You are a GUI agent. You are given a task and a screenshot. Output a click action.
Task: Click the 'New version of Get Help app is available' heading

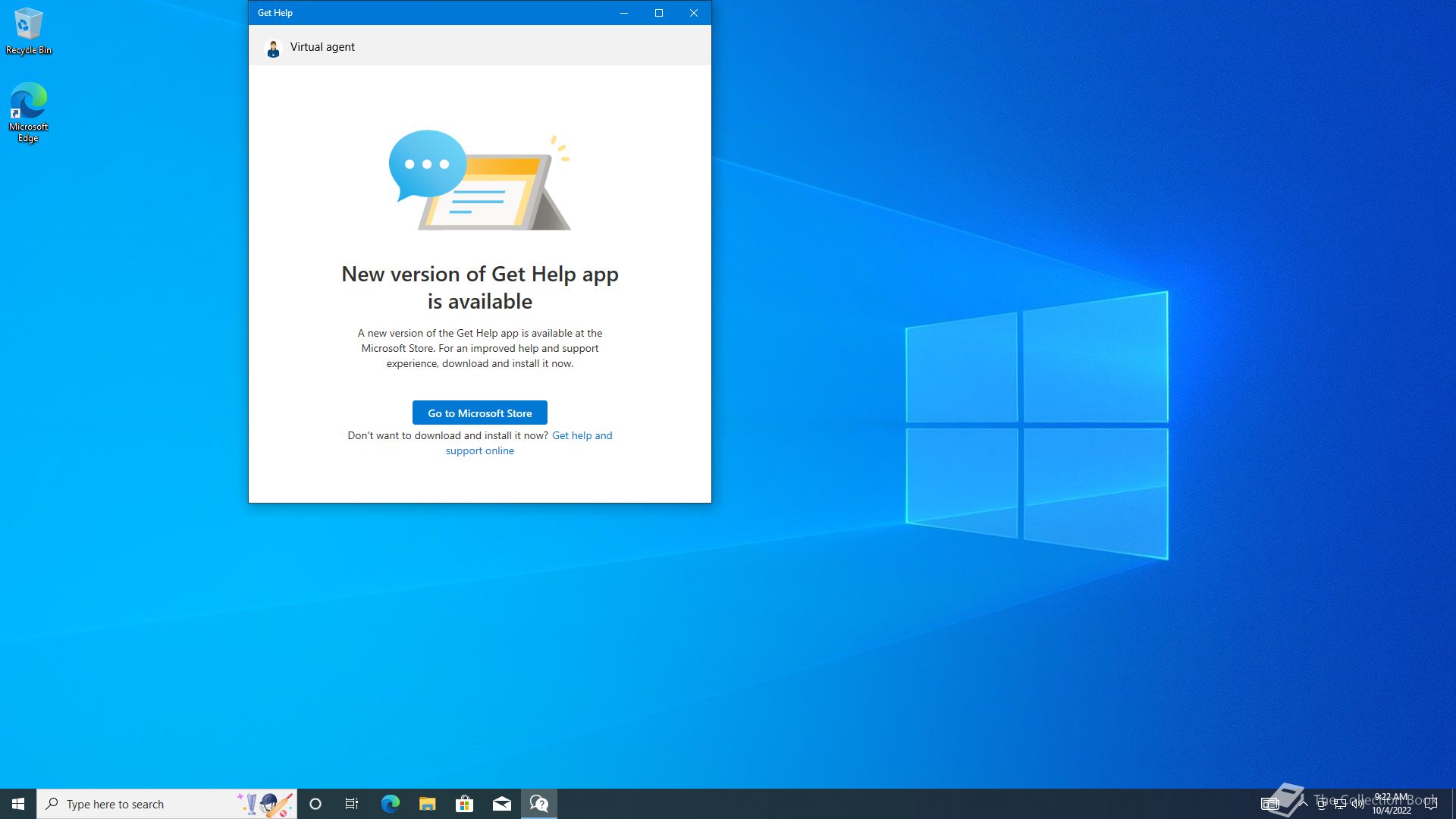tap(479, 287)
